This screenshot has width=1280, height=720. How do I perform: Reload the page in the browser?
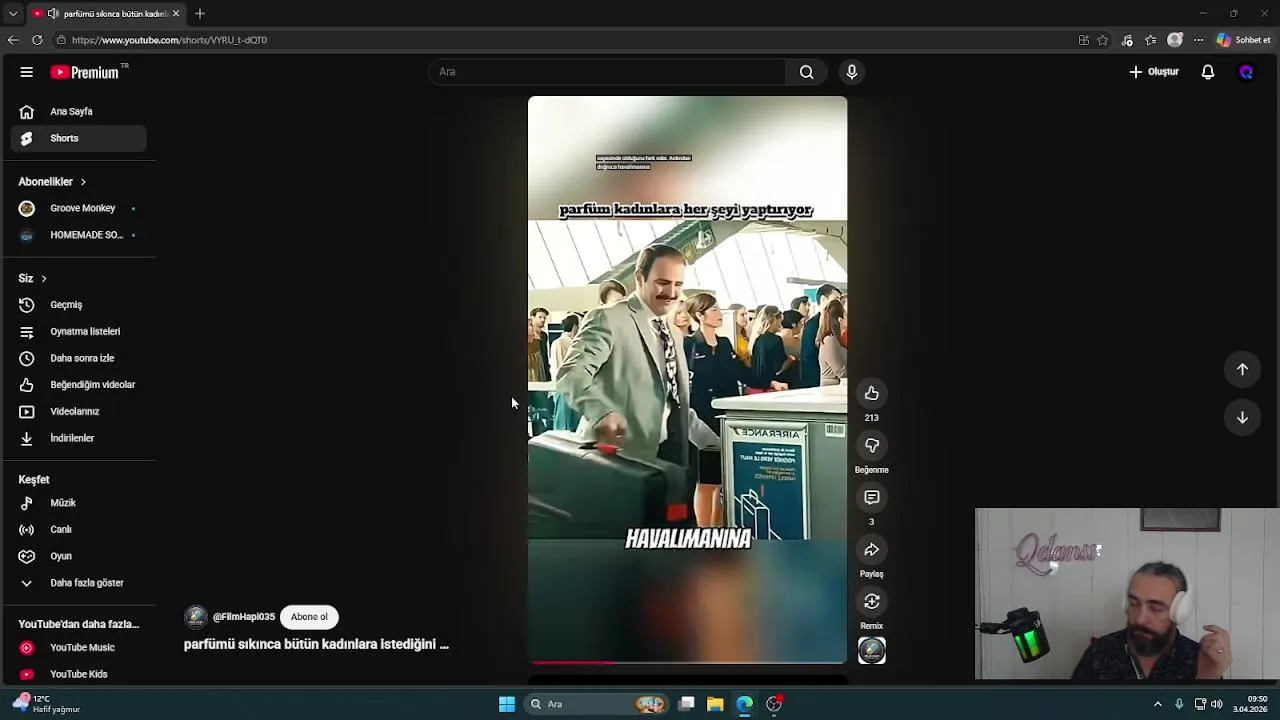pos(37,40)
